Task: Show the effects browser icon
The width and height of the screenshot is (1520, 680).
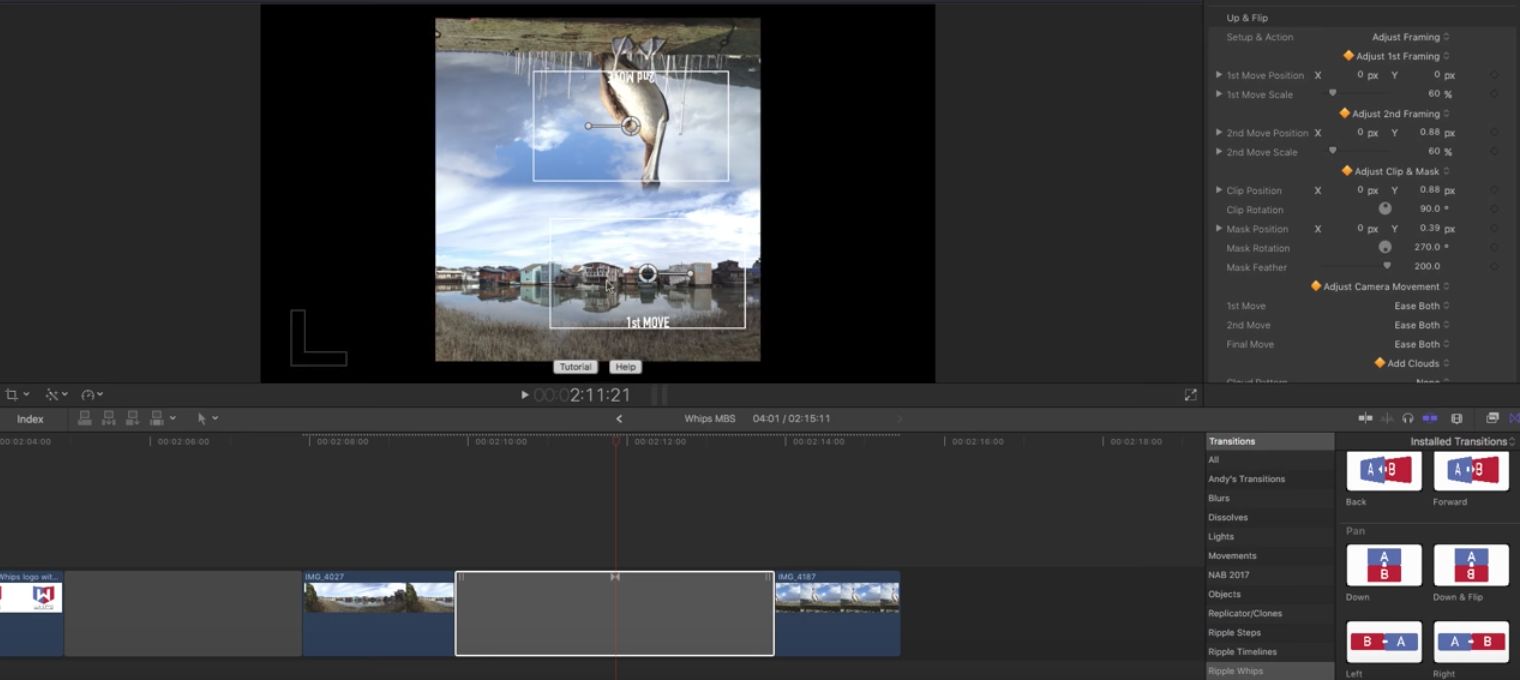Action: click(1492, 418)
